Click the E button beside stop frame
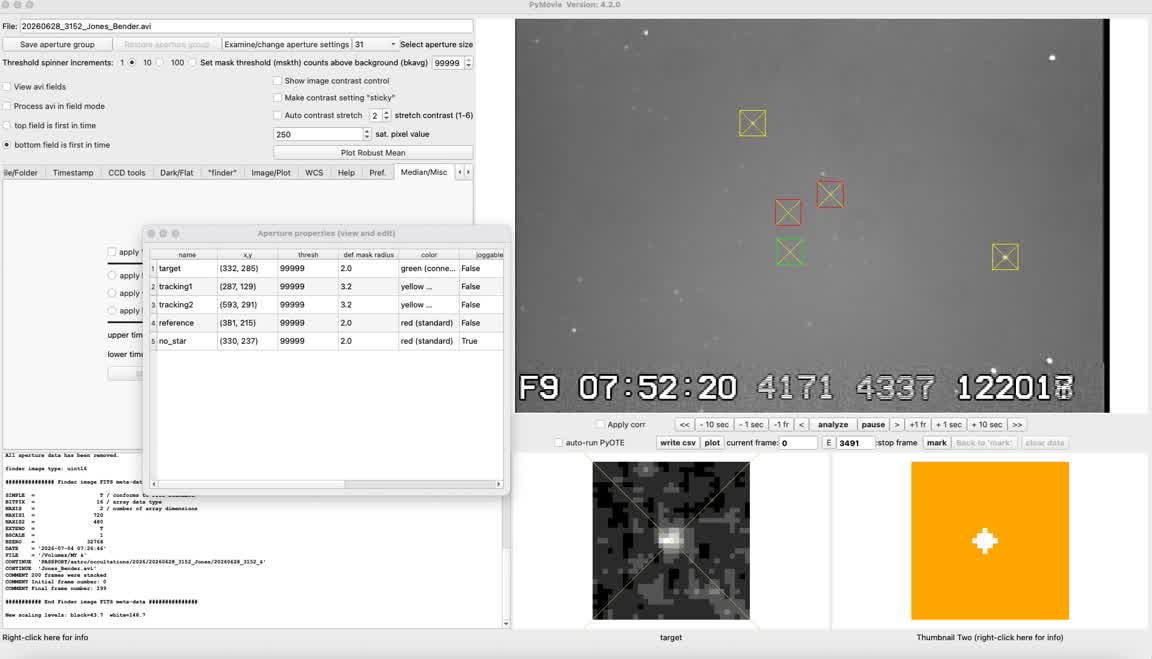 pyautogui.click(x=829, y=443)
